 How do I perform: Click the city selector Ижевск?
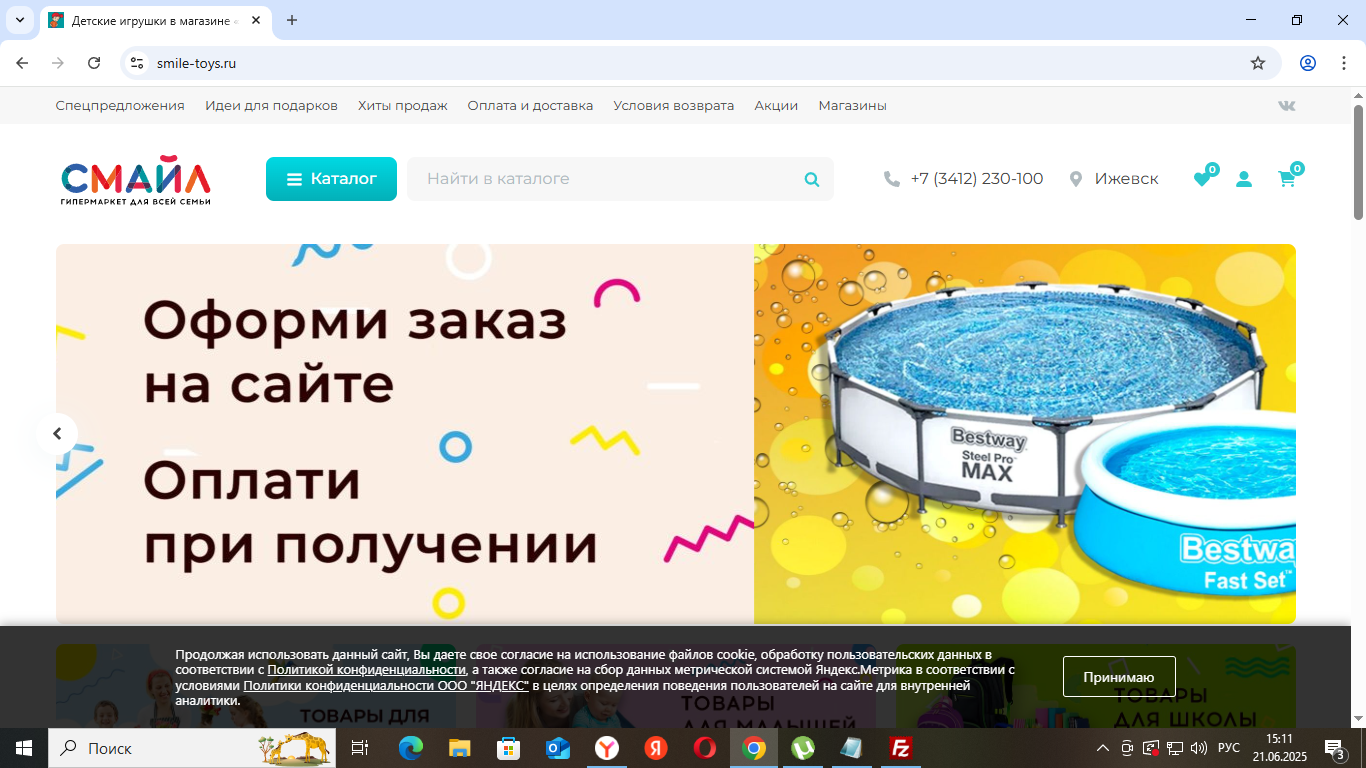(1125, 178)
